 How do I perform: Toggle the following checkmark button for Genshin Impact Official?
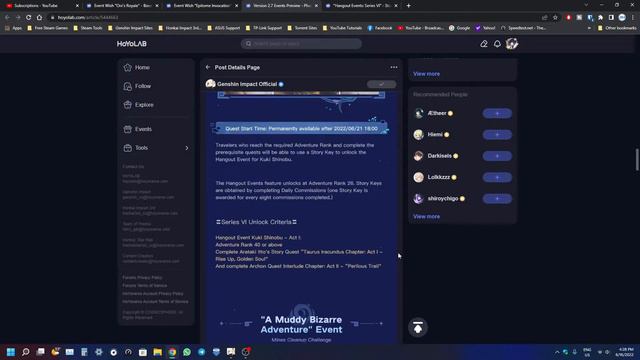[381, 84]
